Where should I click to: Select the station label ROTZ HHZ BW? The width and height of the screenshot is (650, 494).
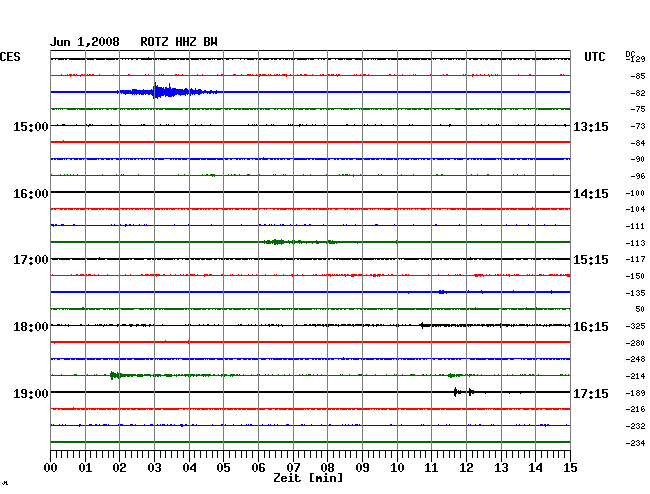[x=179, y=42]
